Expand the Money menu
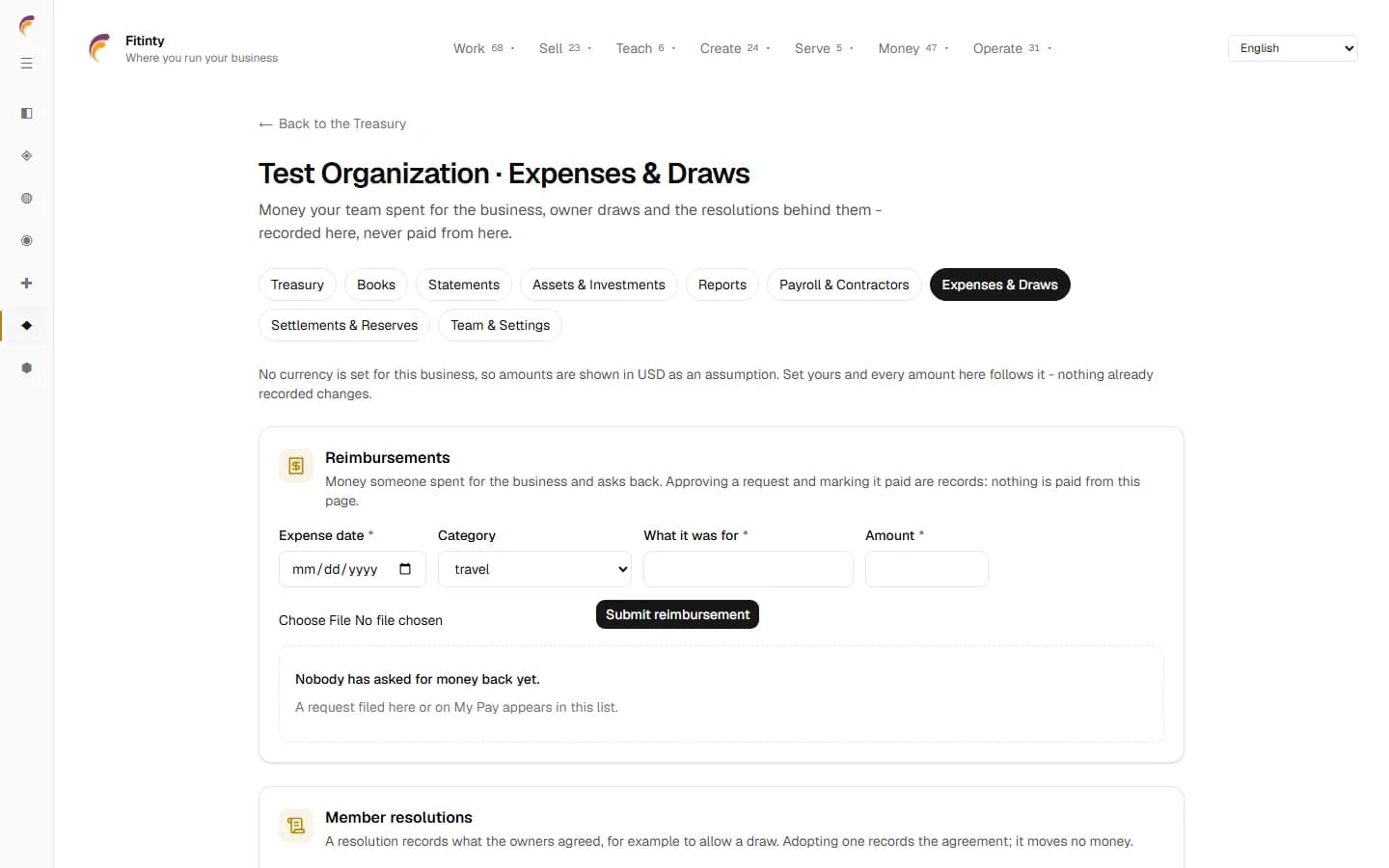 (913, 48)
